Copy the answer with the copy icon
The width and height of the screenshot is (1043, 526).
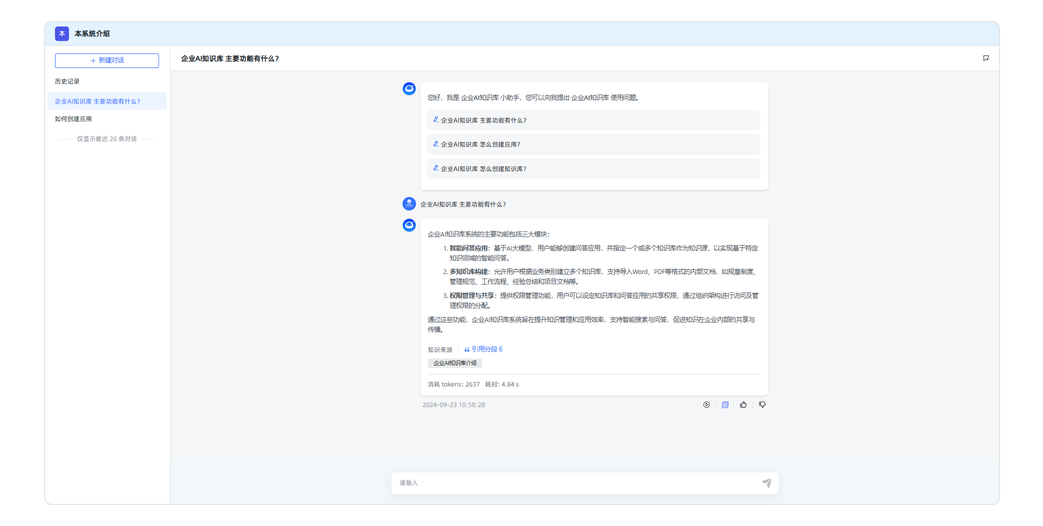725,405
